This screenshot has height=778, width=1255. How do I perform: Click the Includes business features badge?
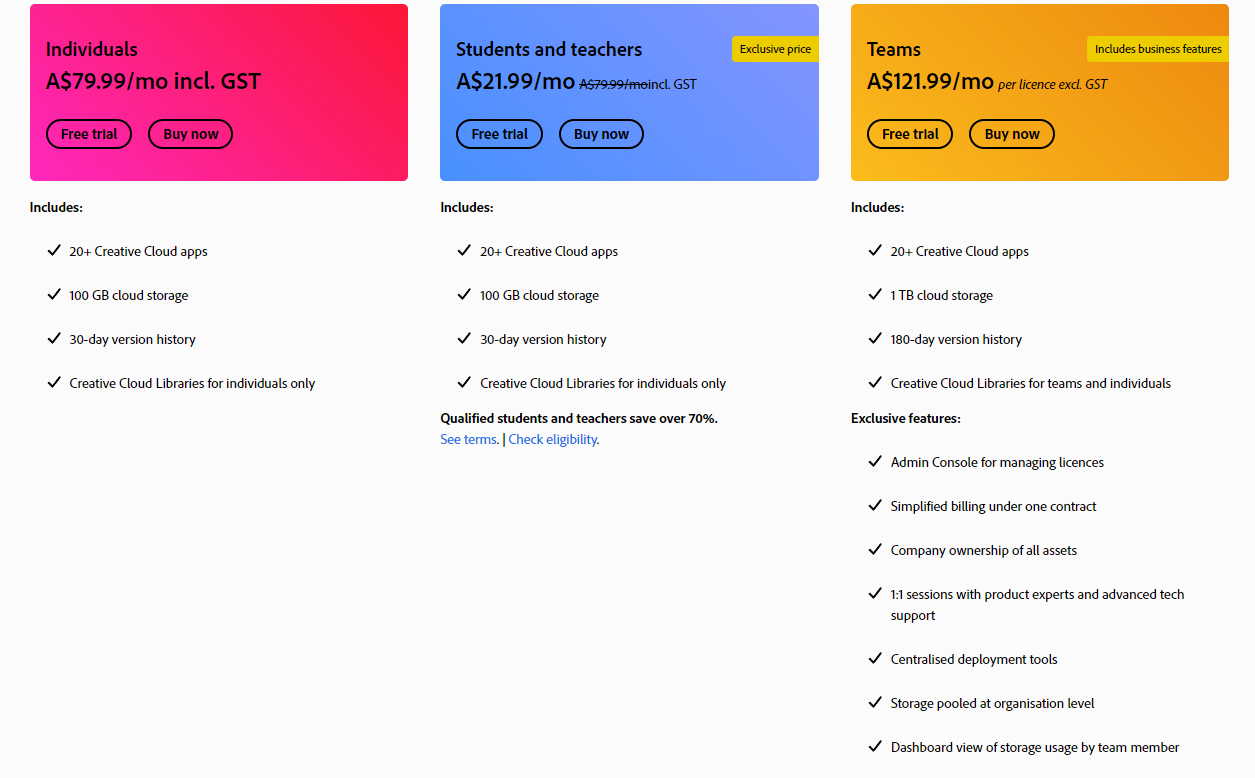(1157, 49)
